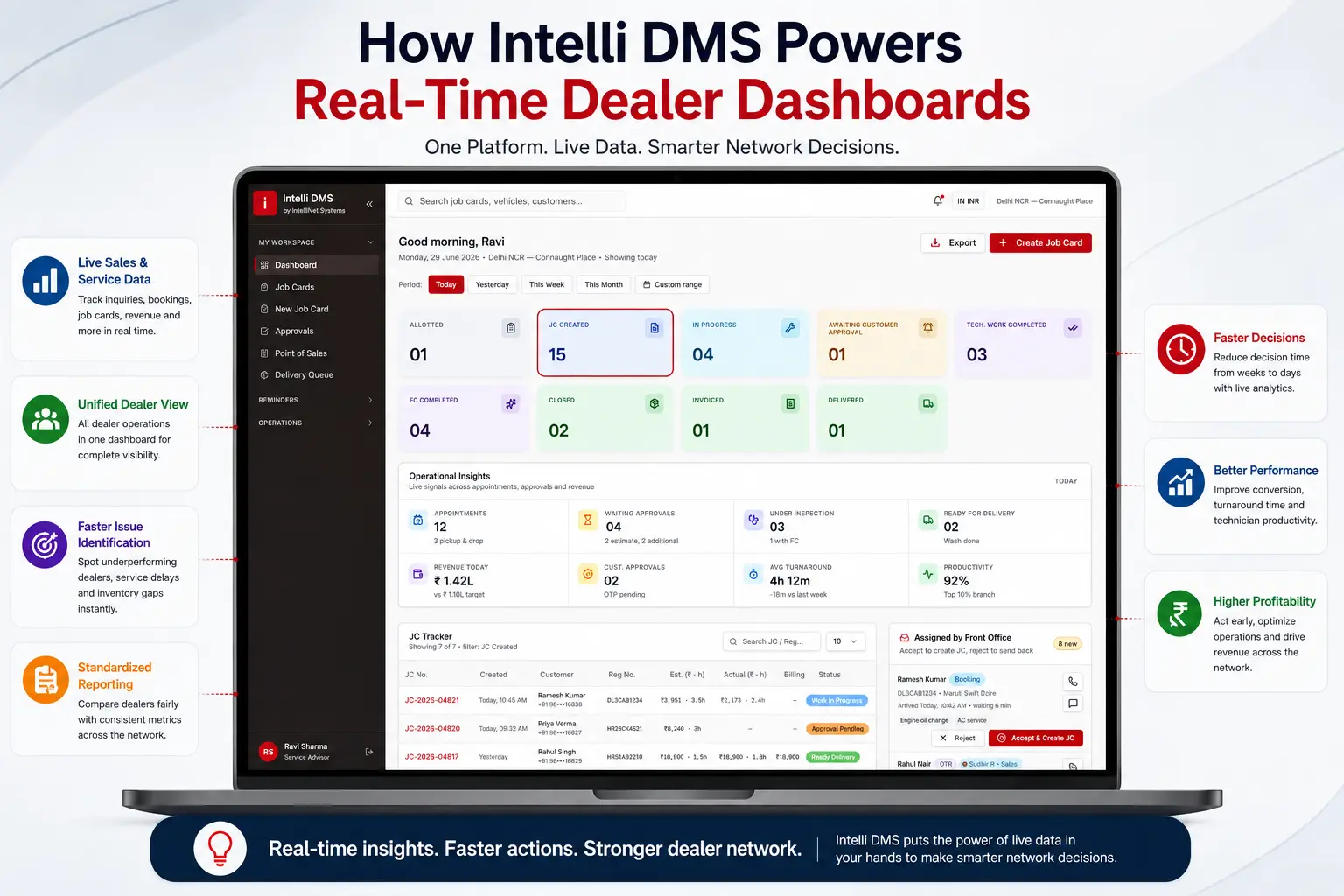Collapse the sidebar with double-chevron icon
The image size is (1344, 896).
pos(369,204)
